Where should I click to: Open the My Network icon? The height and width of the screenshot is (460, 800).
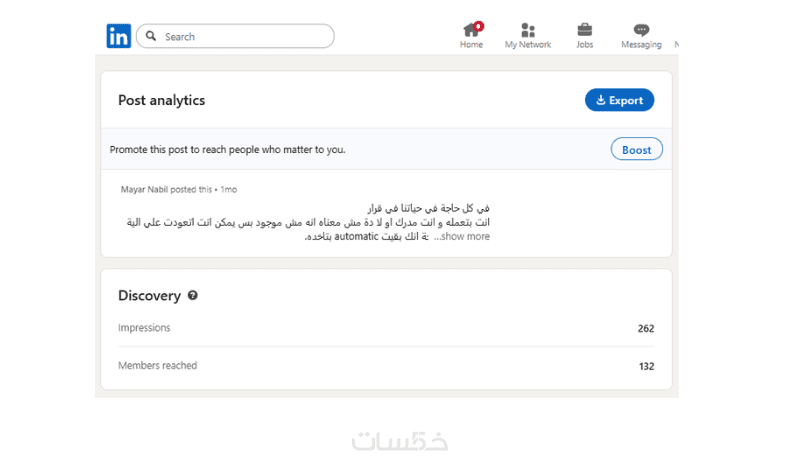(528, 30)
